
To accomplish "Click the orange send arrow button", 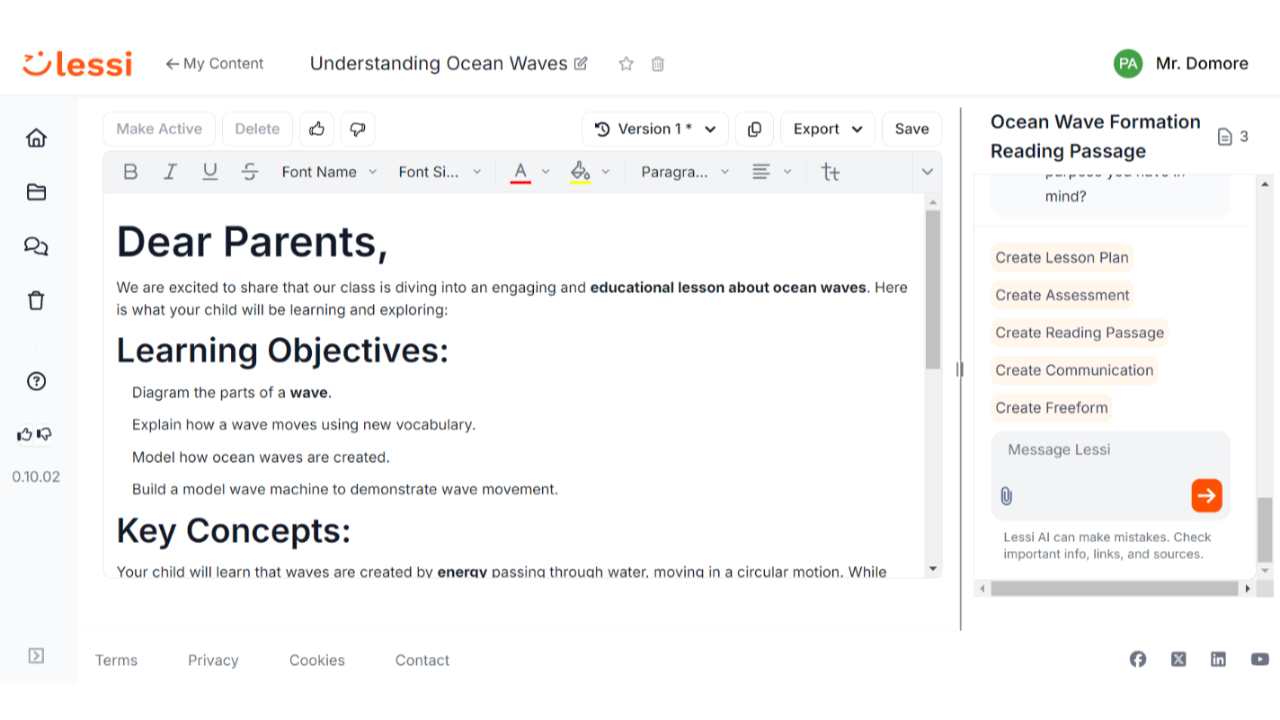I will pyautogui.click(x=1206, y=495).
